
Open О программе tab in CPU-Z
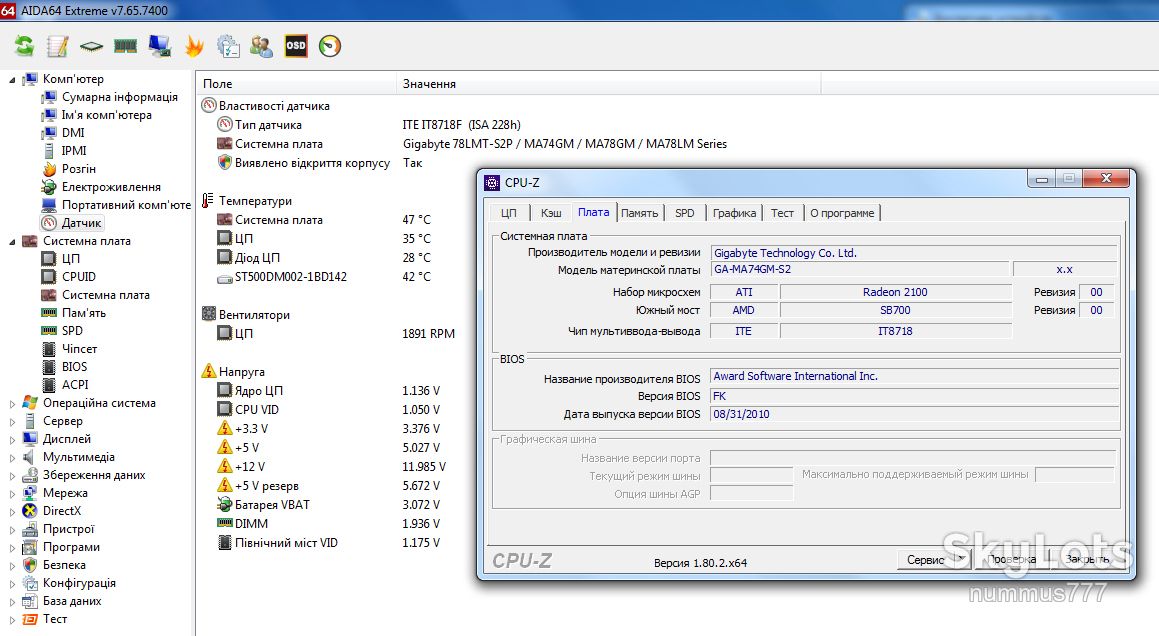tap(842, 213)
